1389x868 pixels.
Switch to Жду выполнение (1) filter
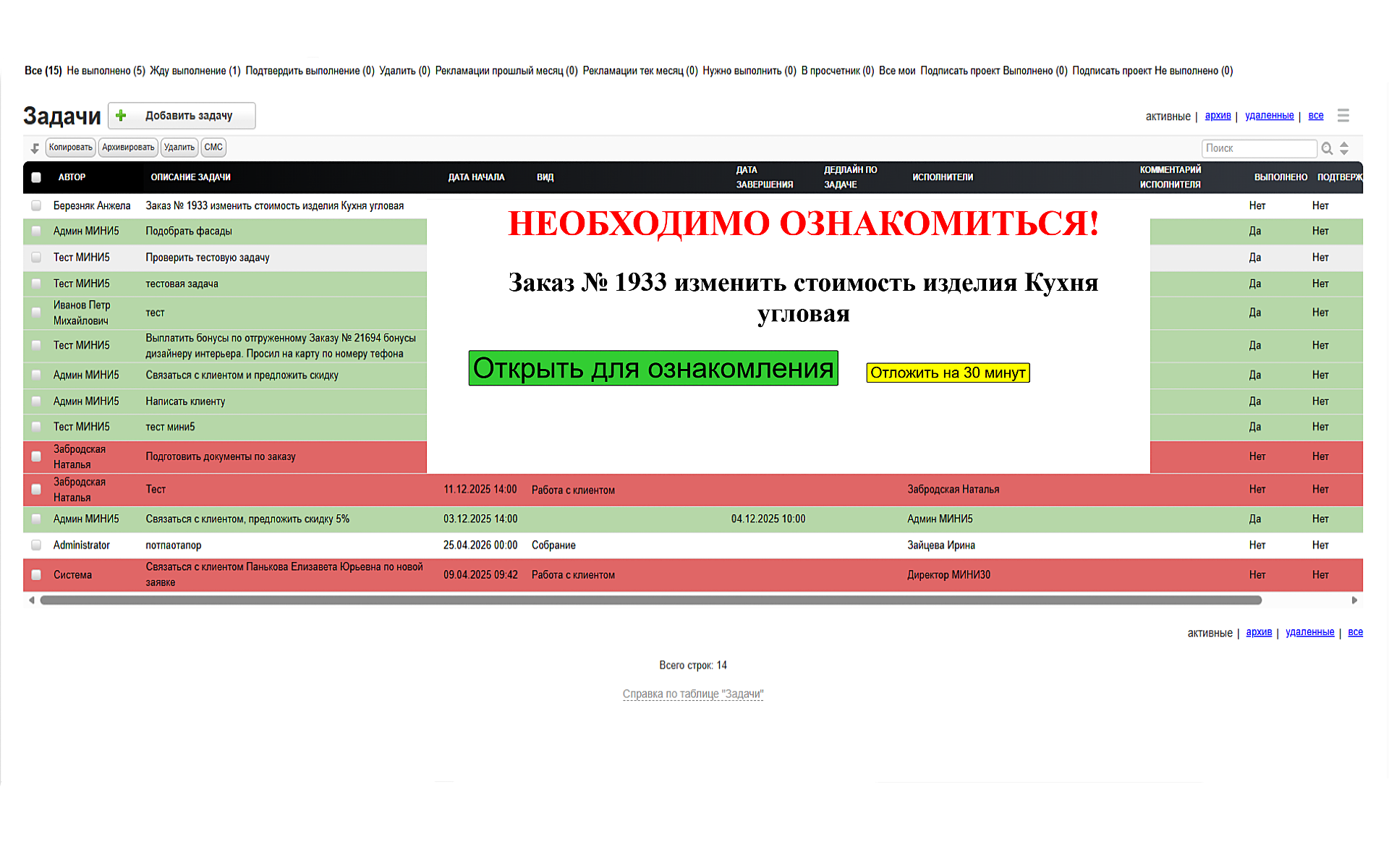click(x=195, y=71)
